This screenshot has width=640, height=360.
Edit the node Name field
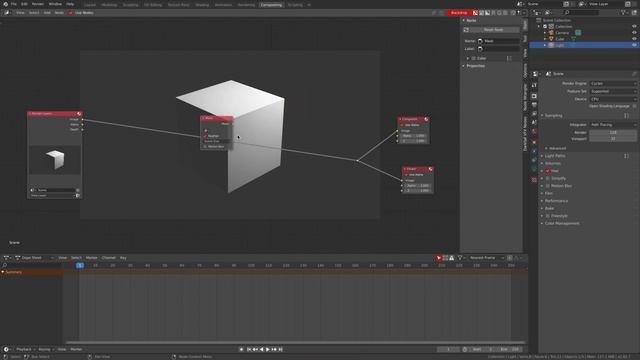coord(499,41)
